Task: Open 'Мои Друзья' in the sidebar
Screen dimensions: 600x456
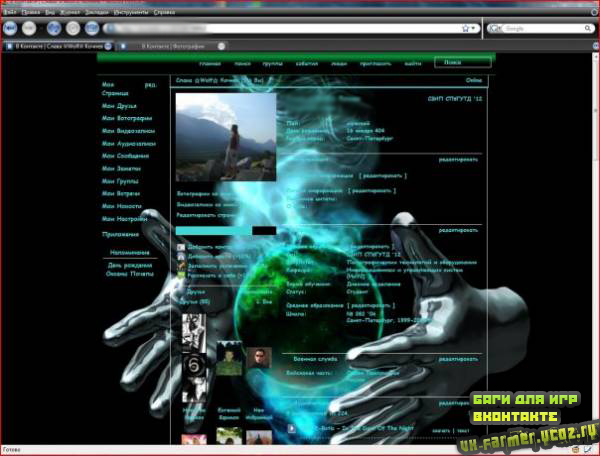Action: [119, 106]
